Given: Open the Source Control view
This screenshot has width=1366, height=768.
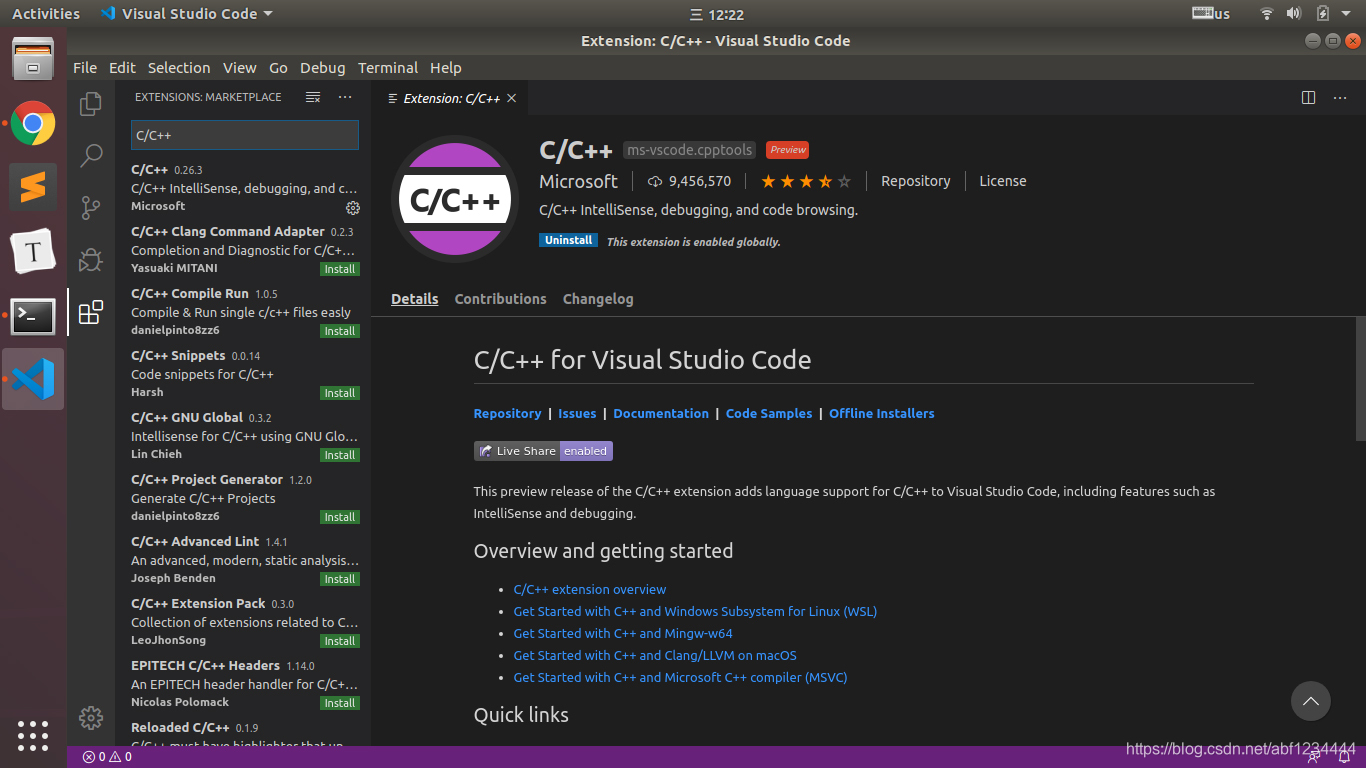Looking at the screenshot, I should point(91,207).
